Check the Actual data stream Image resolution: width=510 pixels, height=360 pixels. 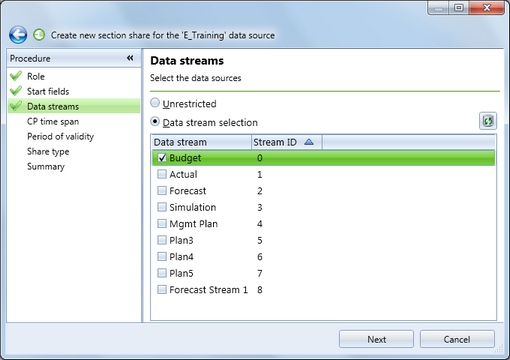(x=162, y=174)
